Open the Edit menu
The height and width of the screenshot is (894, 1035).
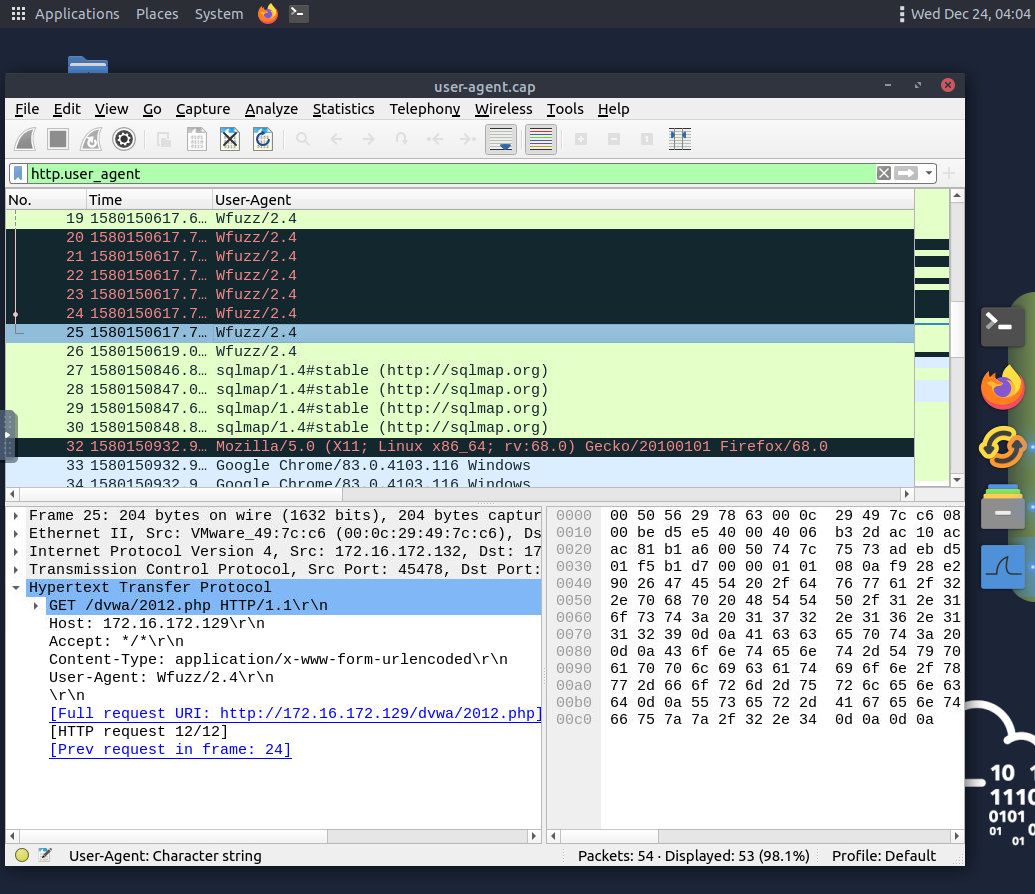(x=67, y=109)
